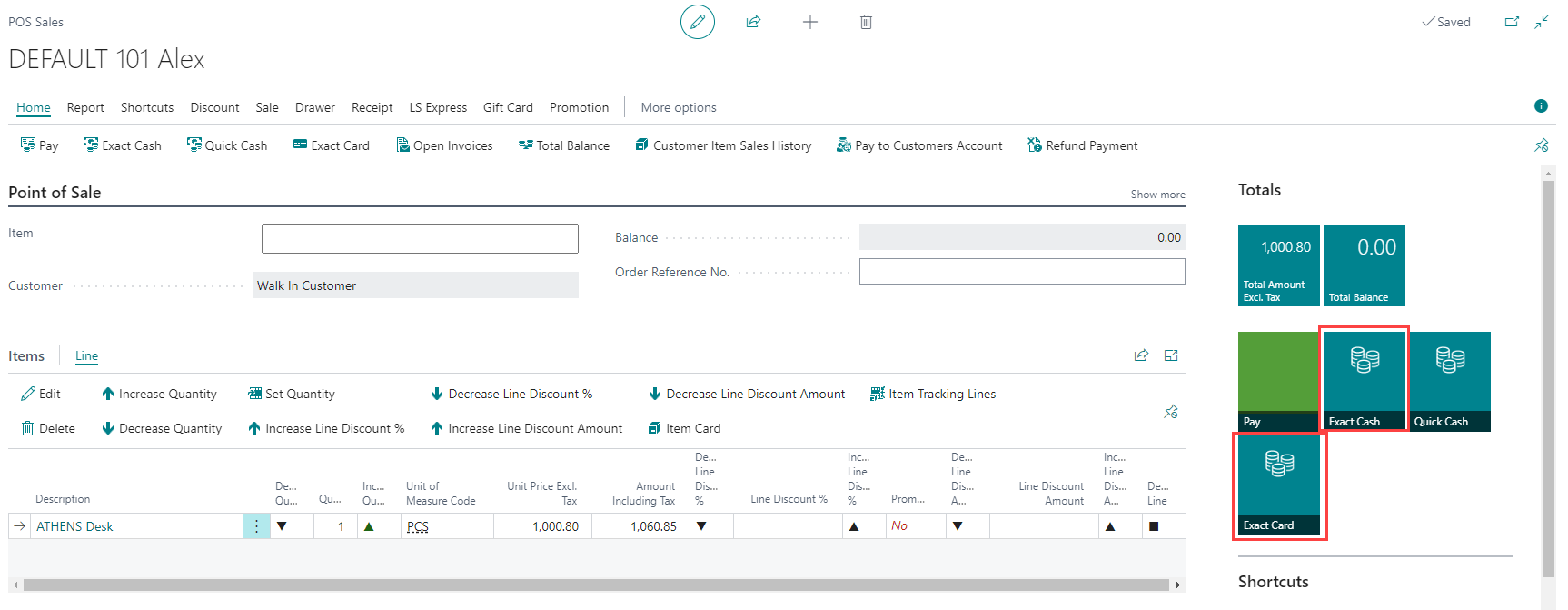The height and width of the screenshot is (610, 1568).
Task: Open row options for ATHENS Desk
Action: pyautogui.click(x=256, y=526)
